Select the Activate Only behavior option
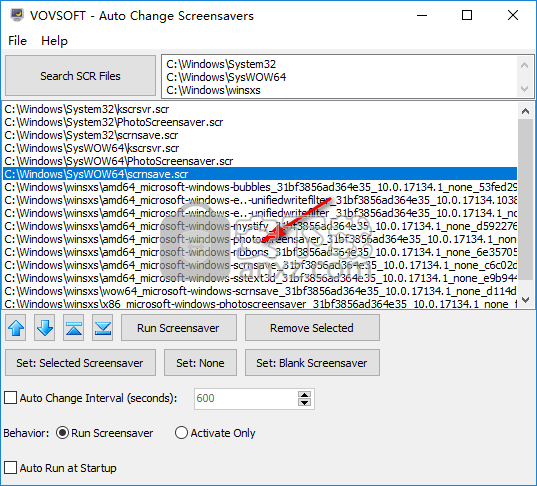 pyautogui.click(x=181, y=433)
